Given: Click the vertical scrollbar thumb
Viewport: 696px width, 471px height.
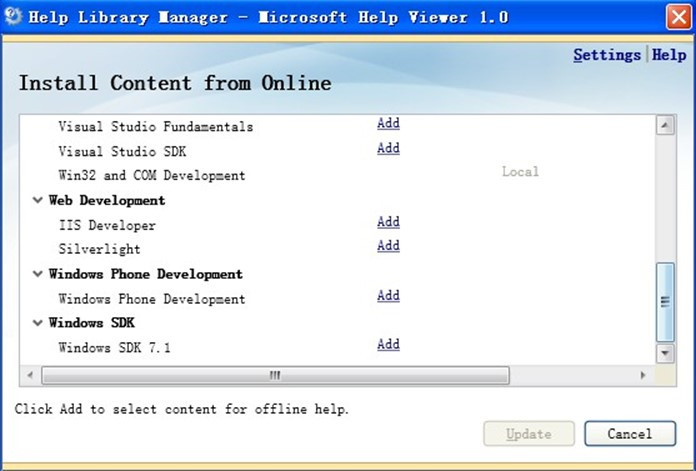Looking at the screenshot, I should coord(665,302).
